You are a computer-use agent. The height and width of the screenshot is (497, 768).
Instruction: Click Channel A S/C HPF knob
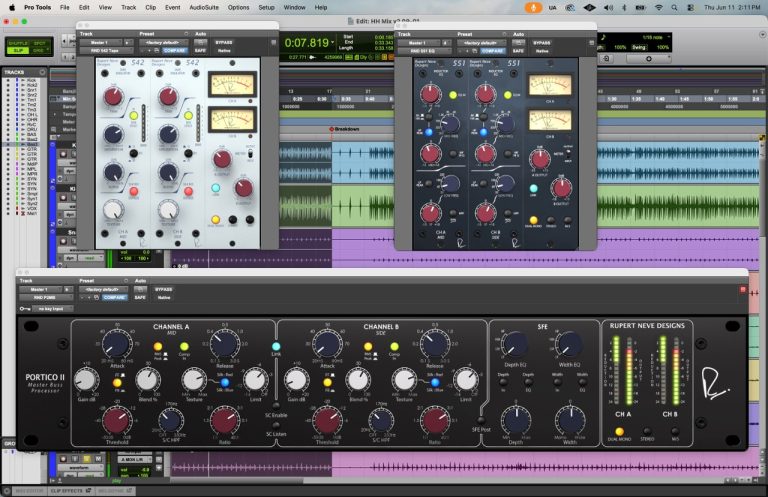coord(170,421)
